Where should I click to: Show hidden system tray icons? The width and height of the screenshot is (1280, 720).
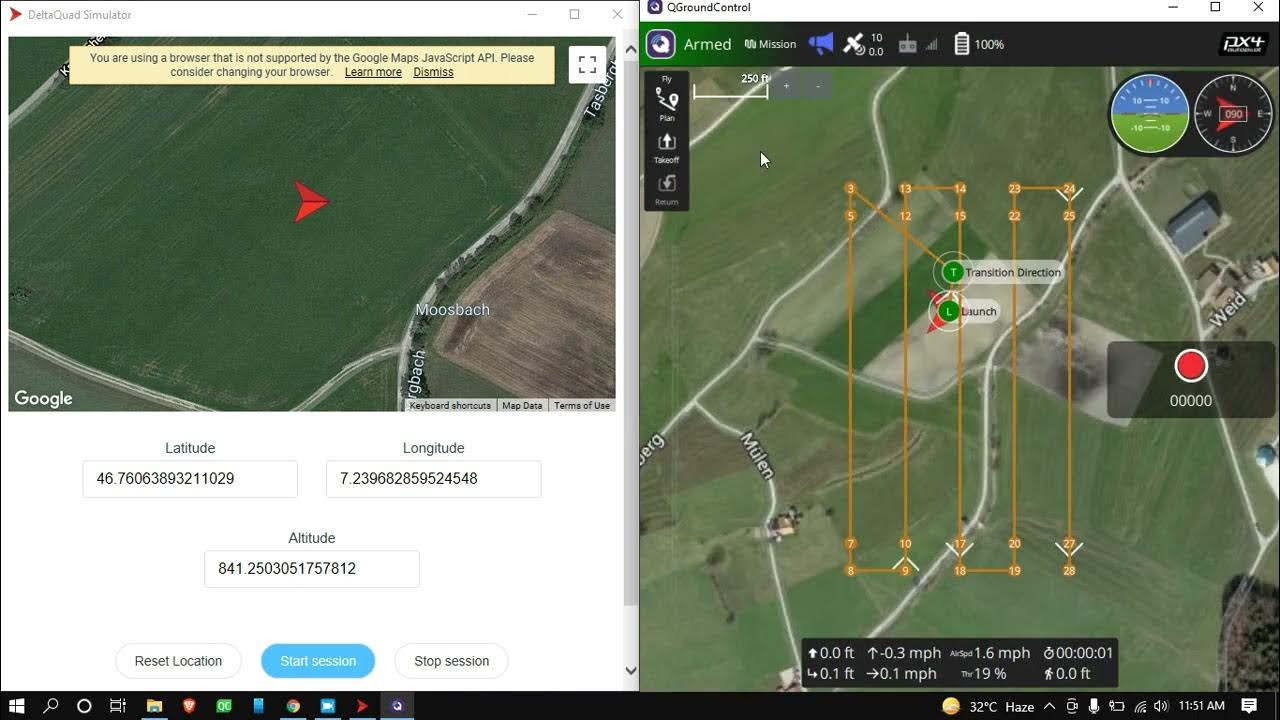click(x=1049, y=706)
